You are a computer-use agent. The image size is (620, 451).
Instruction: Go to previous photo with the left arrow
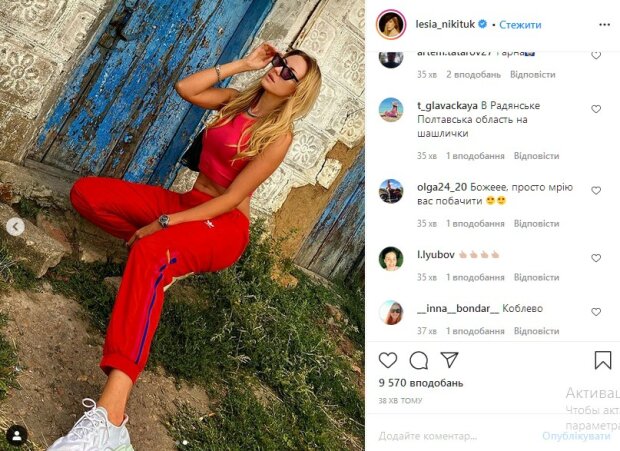pos(15,227)
